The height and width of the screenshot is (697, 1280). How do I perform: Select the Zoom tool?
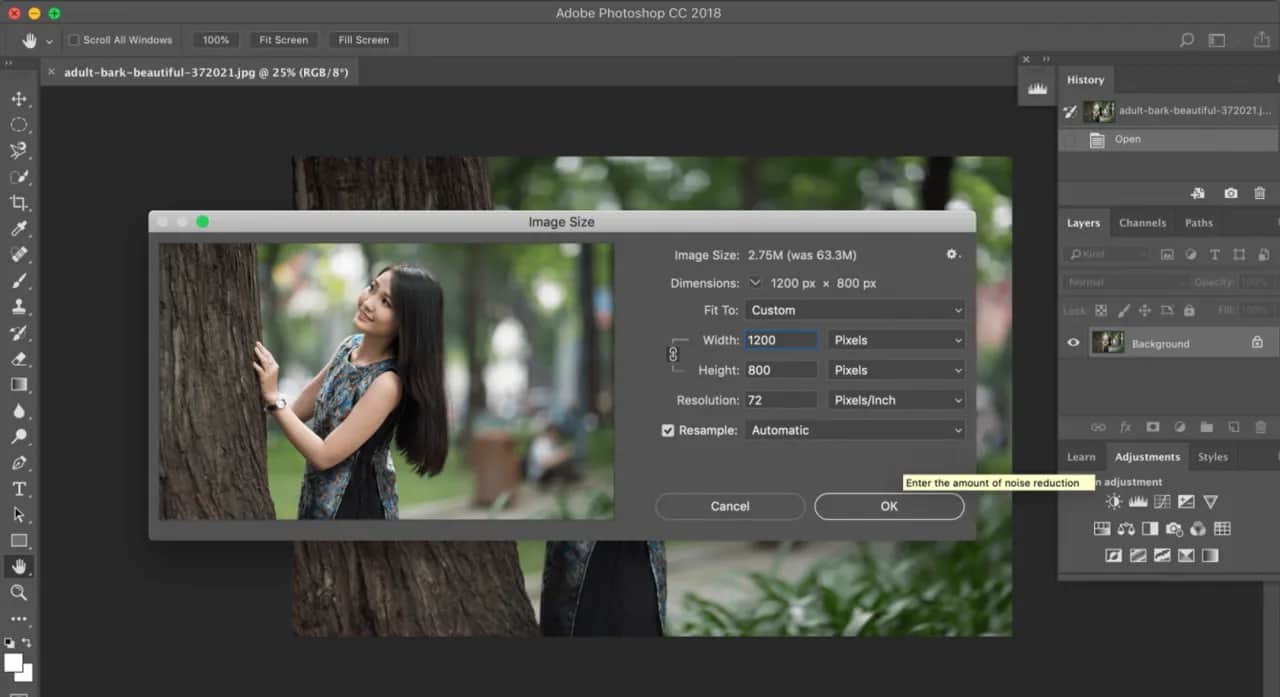point(19,593)
